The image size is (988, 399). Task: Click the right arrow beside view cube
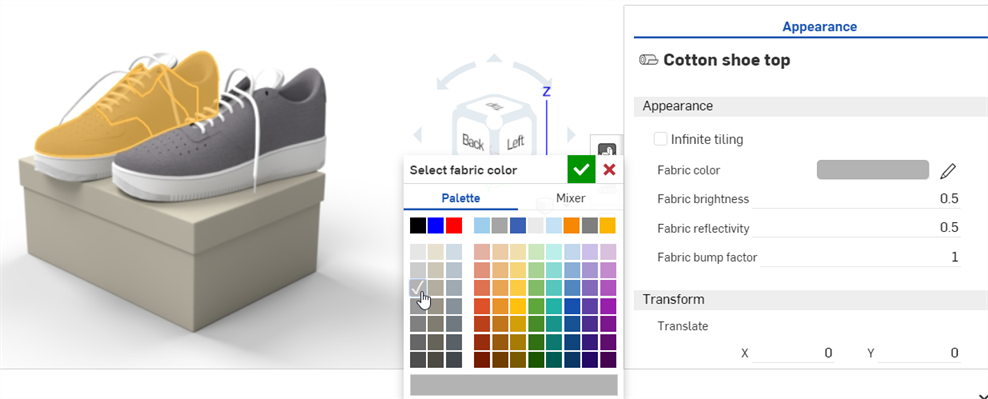(x=571, y=134)
